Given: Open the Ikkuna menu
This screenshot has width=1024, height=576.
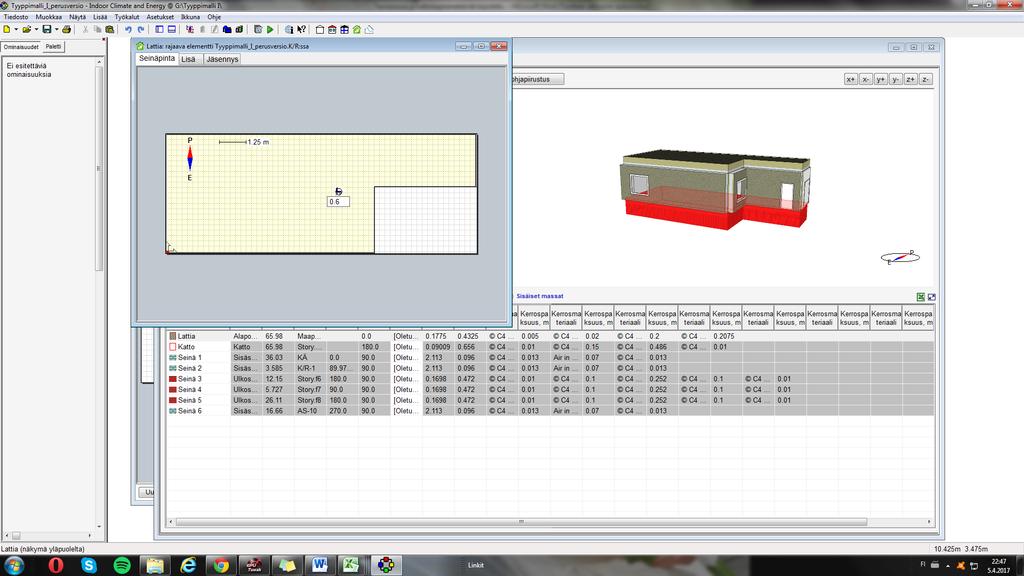Looking at the screenshot, I should point(190,17).
